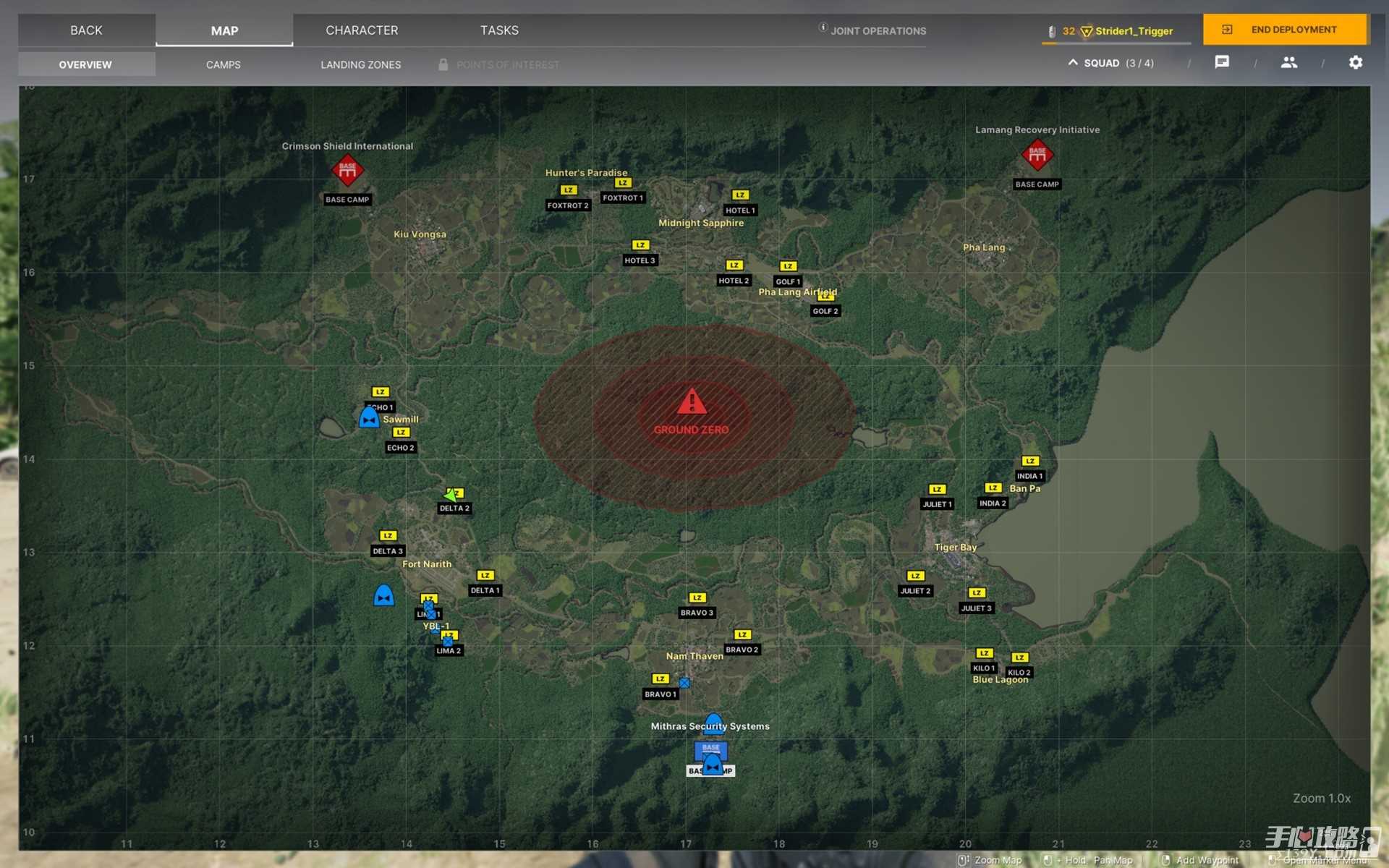Screen dimensions: 1389x868
Task: Open the TASKS tab
Action: [499, 30]
